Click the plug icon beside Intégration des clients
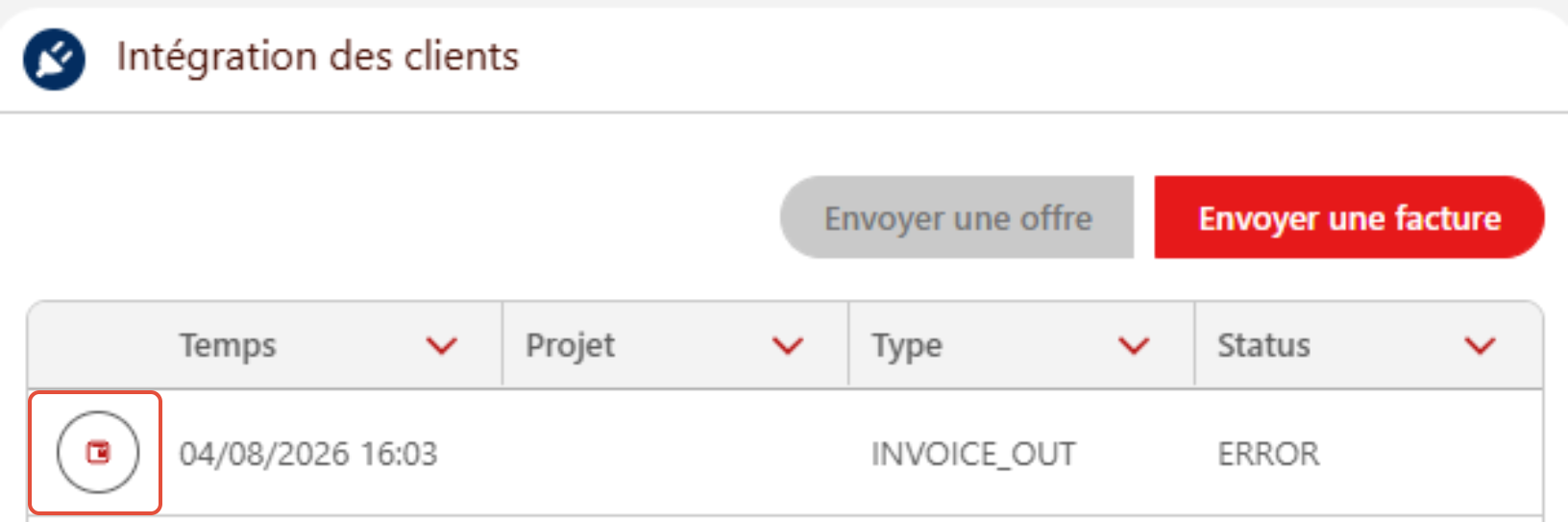The width and height of the screenshot is (1568, 522). pos(54,59)
